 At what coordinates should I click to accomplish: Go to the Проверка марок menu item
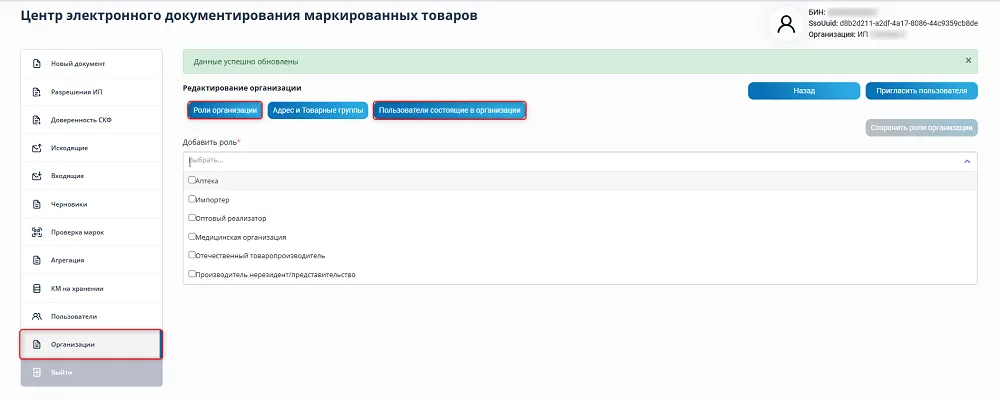91,232
